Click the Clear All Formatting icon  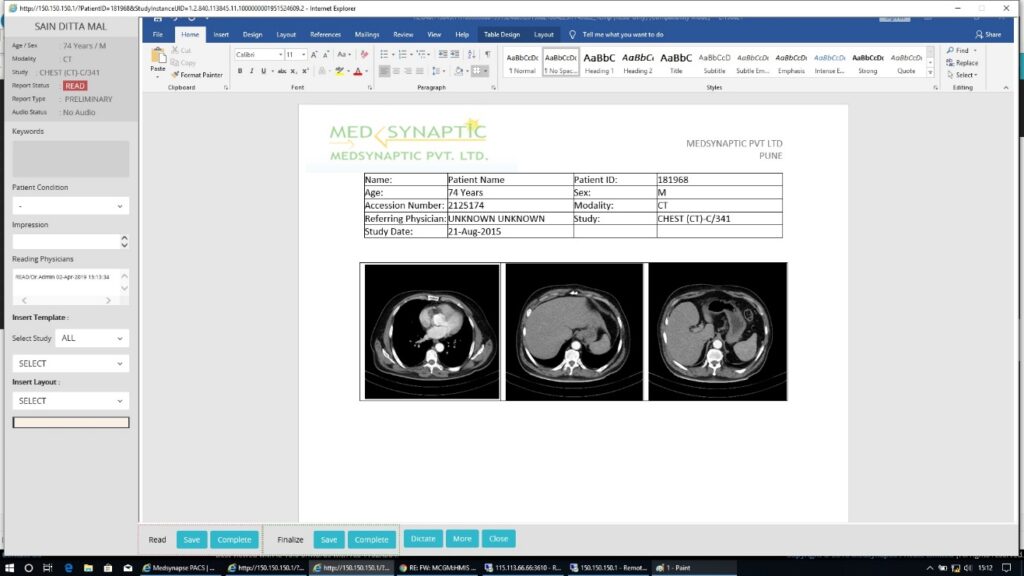click(363, 54)
